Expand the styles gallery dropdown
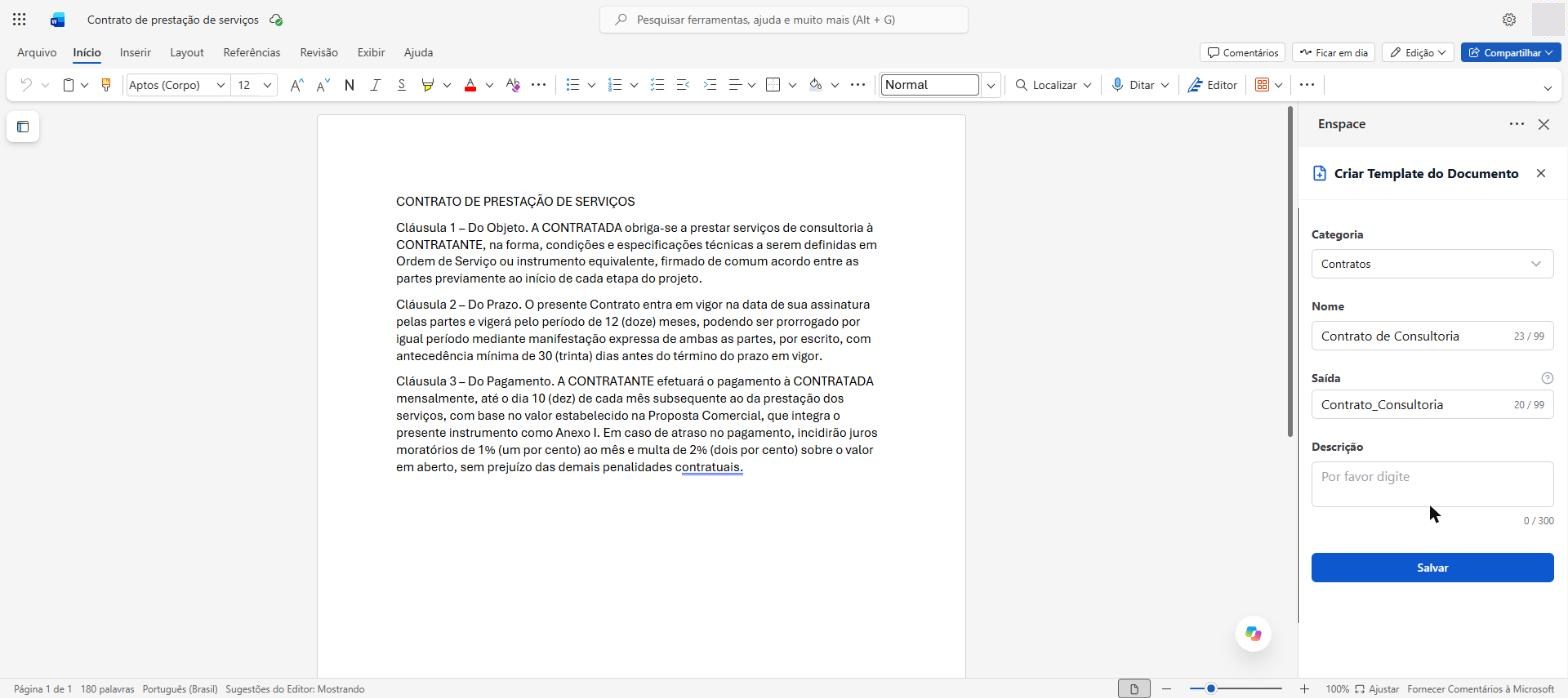Screen dimensions: 1568x698 tap(991, 85)
